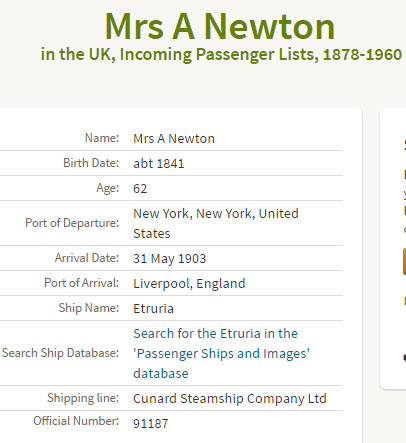Select the official number 91187
The height and width of the screenshot is (443, 406).
point(151,423)
